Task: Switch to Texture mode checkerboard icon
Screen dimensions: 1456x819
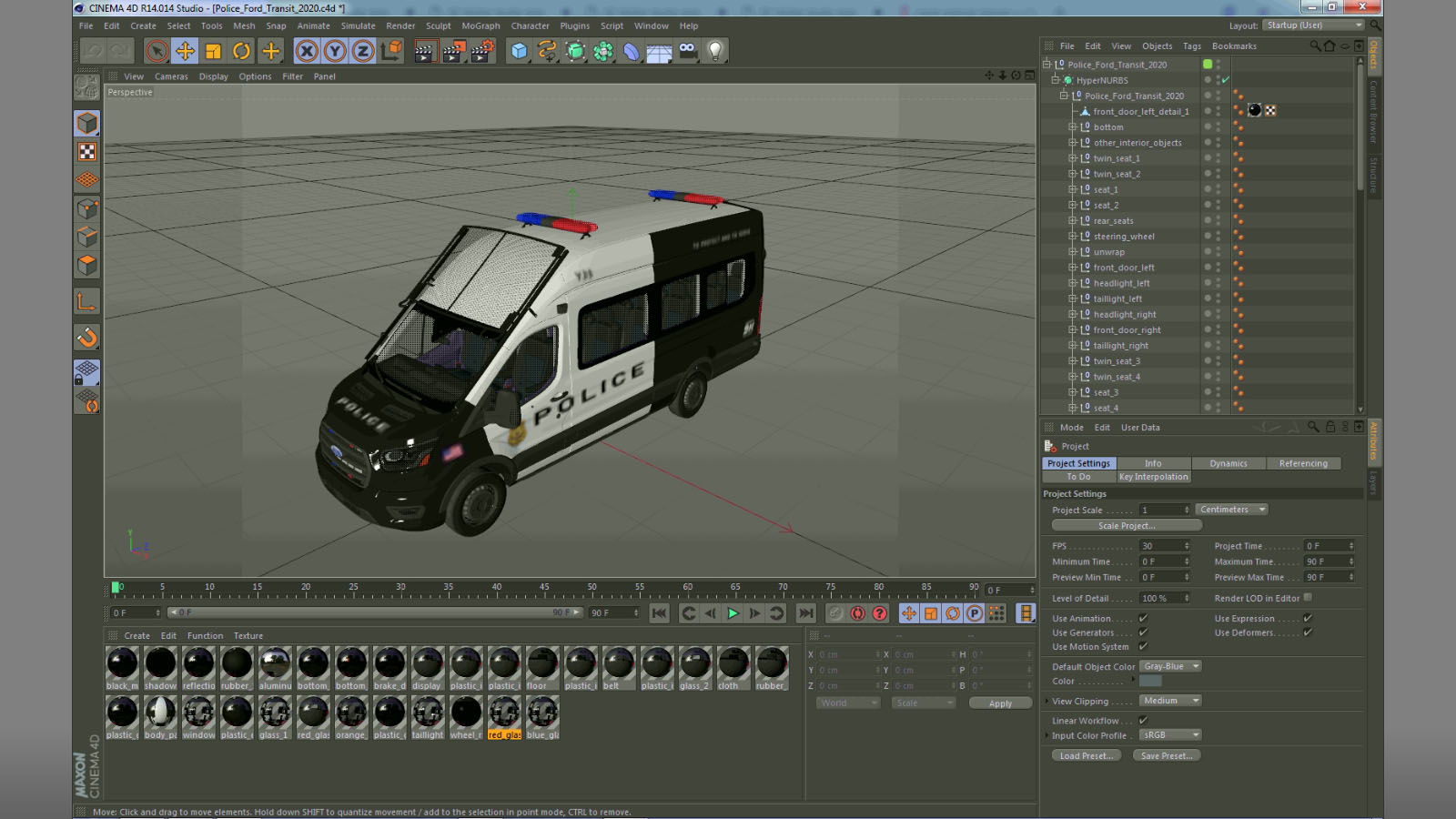Action: tap(87, 152)
